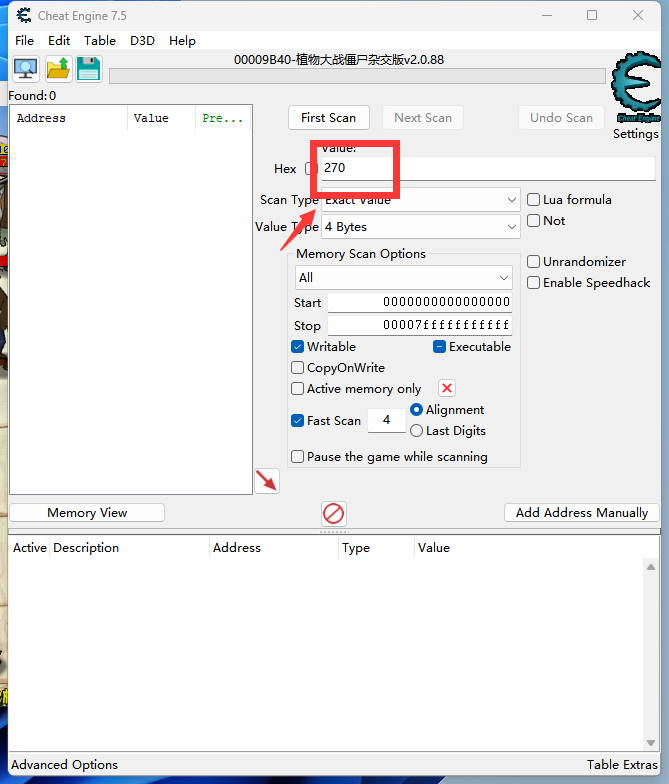The image size is (669, 784).
Task: Click the Open Process computer icon
Action: pos(25,69)
